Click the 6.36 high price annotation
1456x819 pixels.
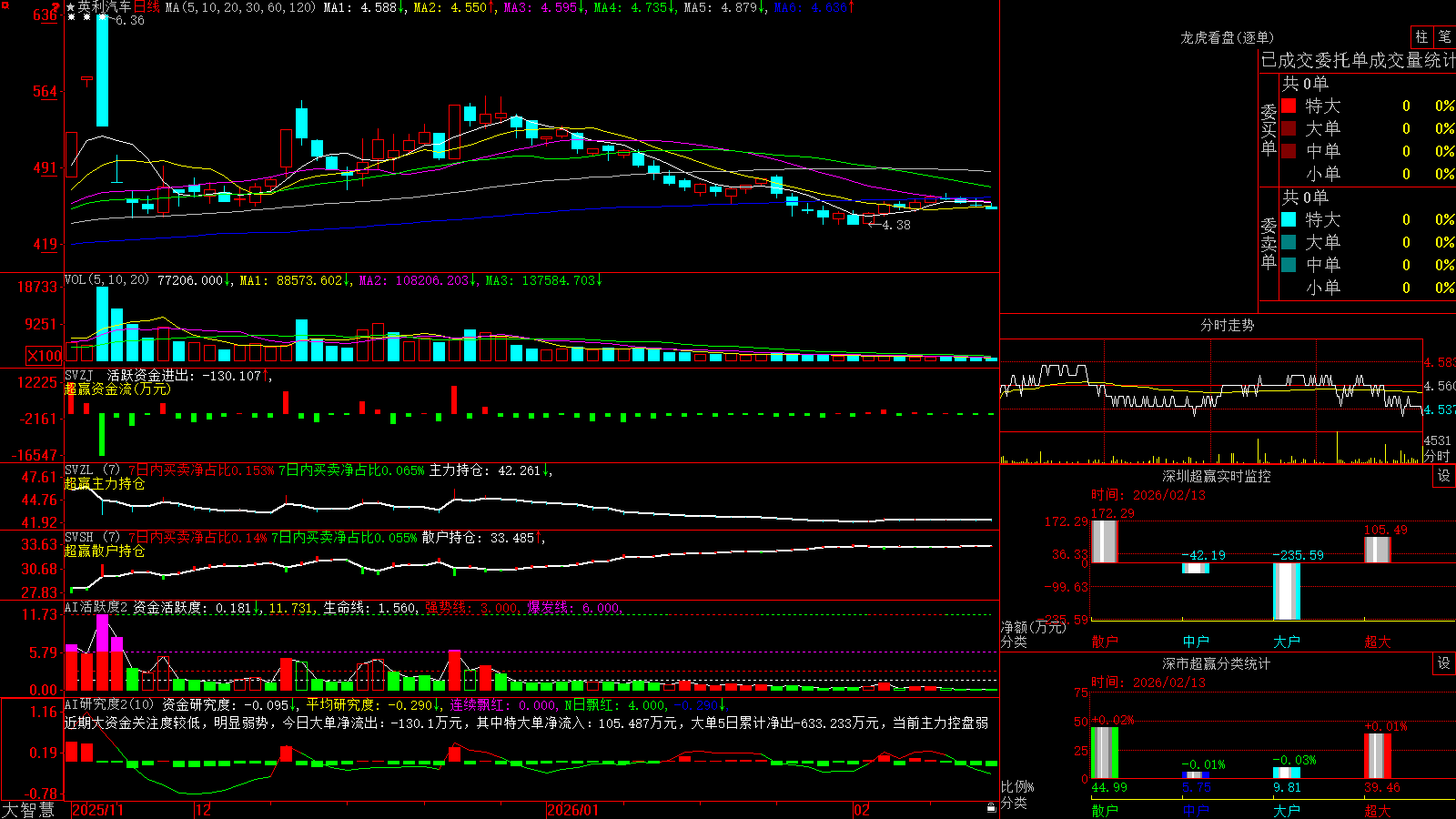pyautogui.click(x=129, y=20)
